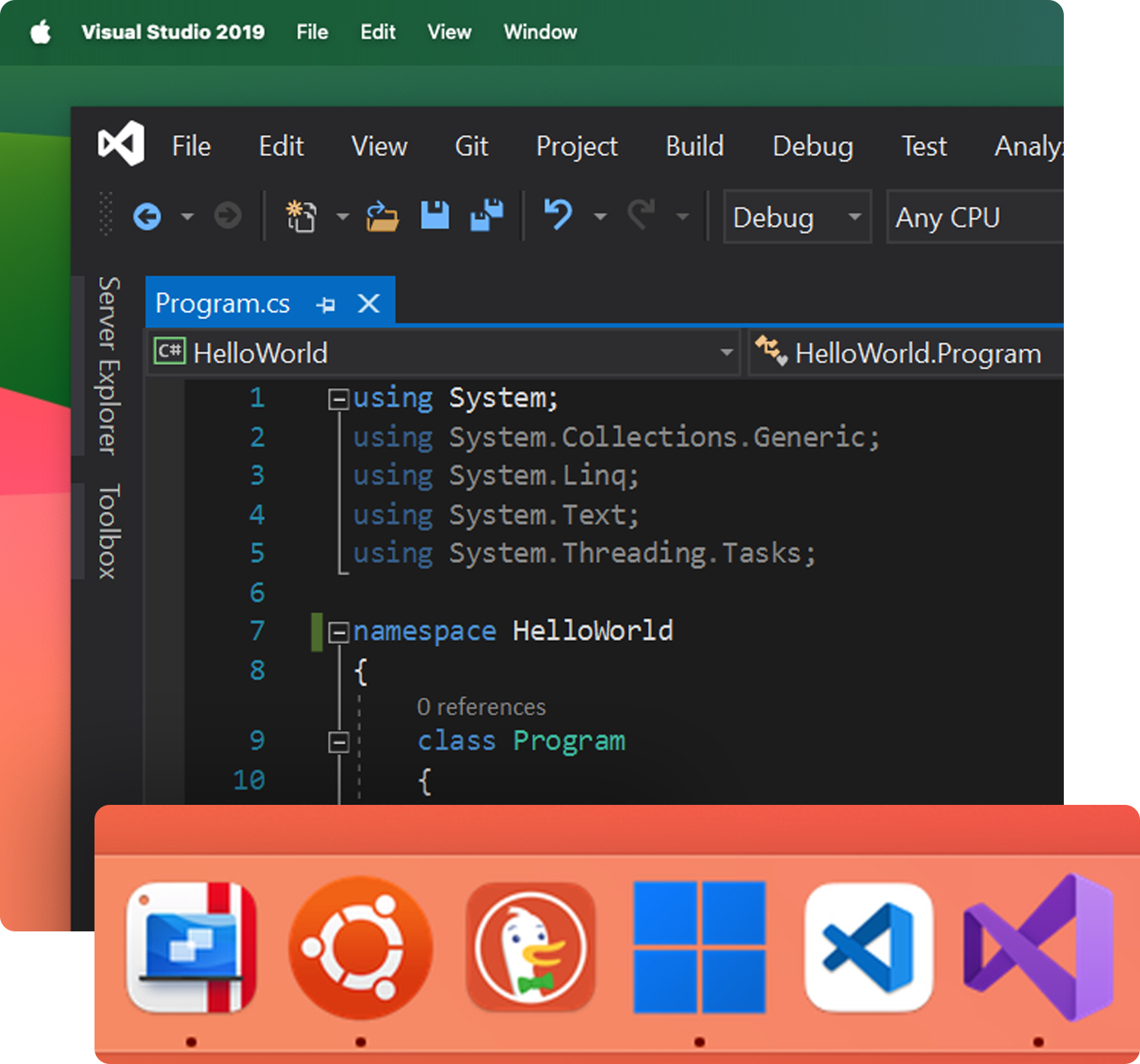Collapse the HelloWorld namespace block
Viewport: 1140px width, 1064px height.
click(x=338, y=631)
